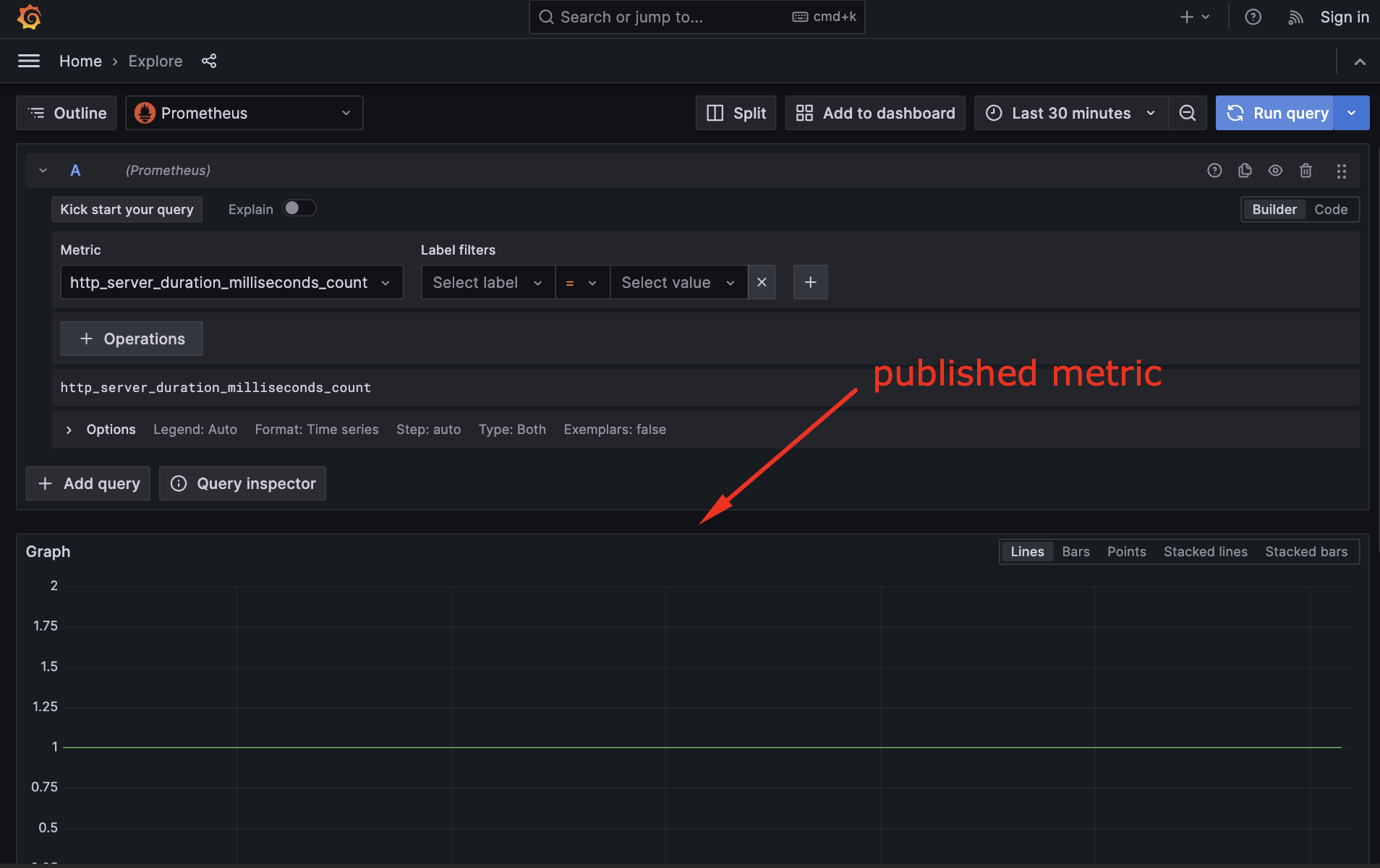The width and height of the screenshot is (1380, 868).
Task: Hide query A using the eye icon
Action: (x=1275, y=171)
